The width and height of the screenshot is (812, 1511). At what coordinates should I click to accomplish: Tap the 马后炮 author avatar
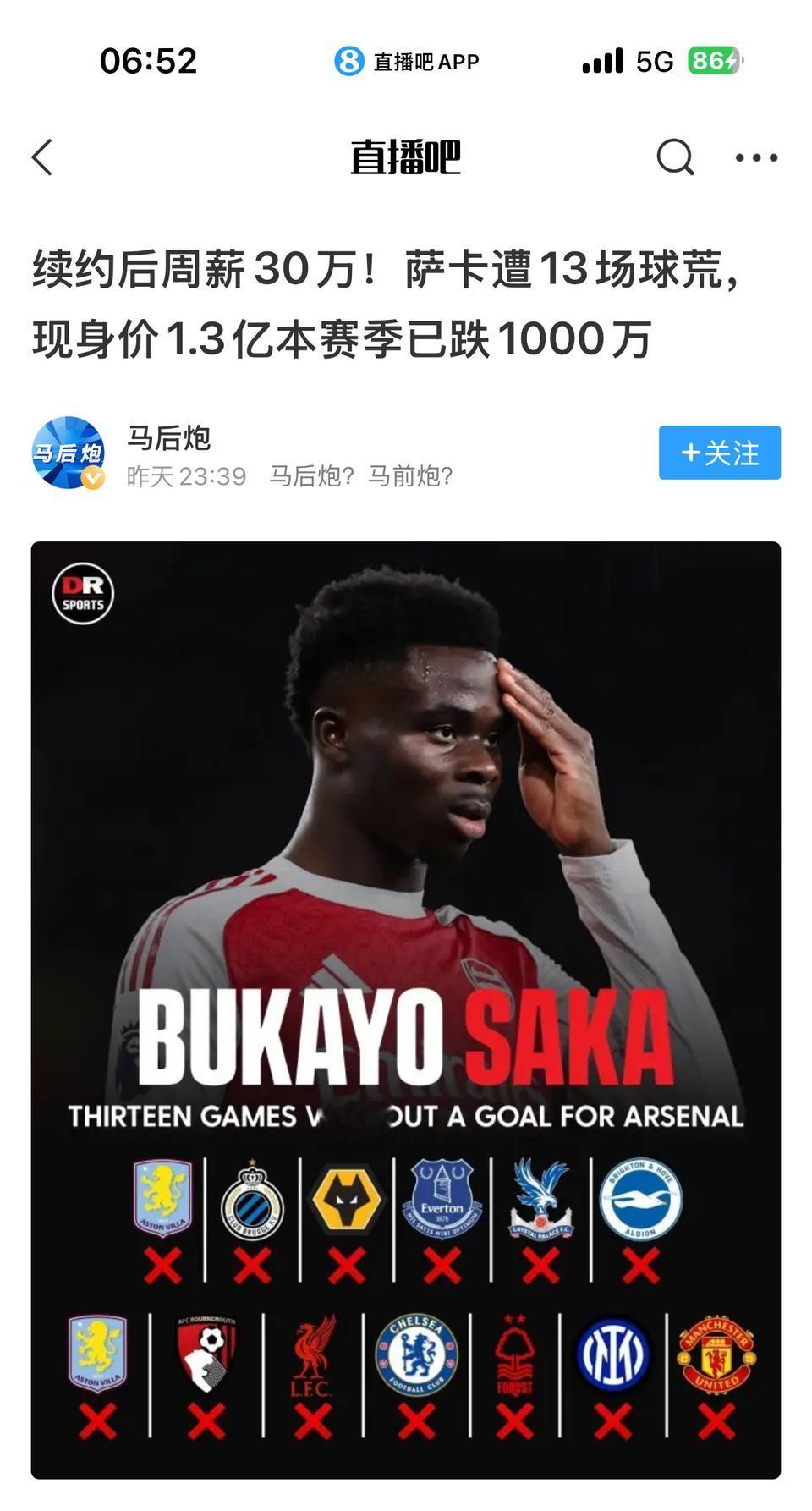pyautogui.click(x=69, y=453)
